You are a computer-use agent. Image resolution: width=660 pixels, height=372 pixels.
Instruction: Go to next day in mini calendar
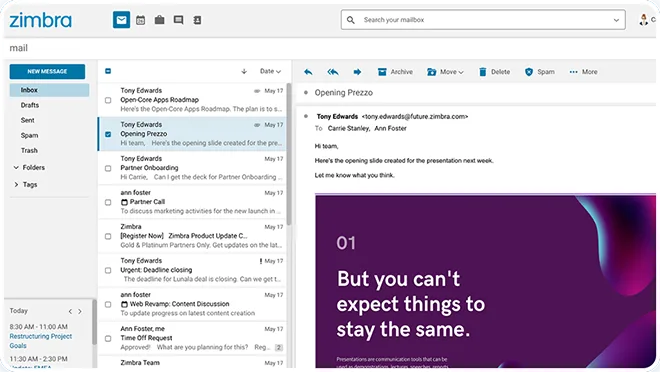tap(80, 311)
